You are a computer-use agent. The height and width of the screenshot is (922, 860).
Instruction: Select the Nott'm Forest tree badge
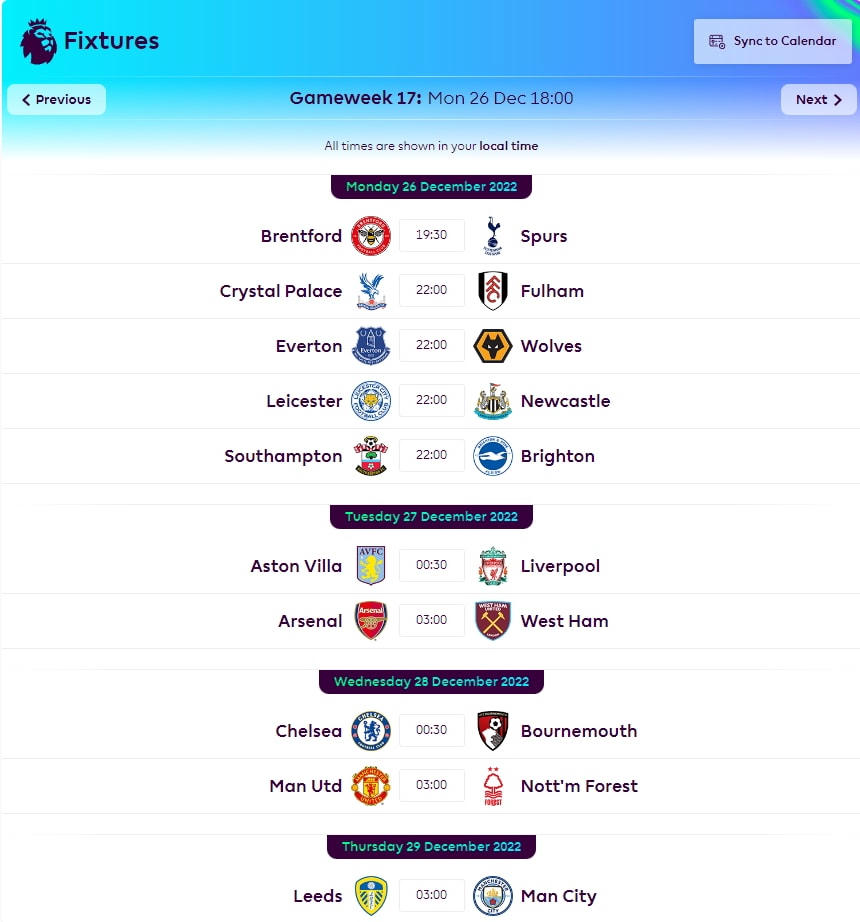(492, 786)
